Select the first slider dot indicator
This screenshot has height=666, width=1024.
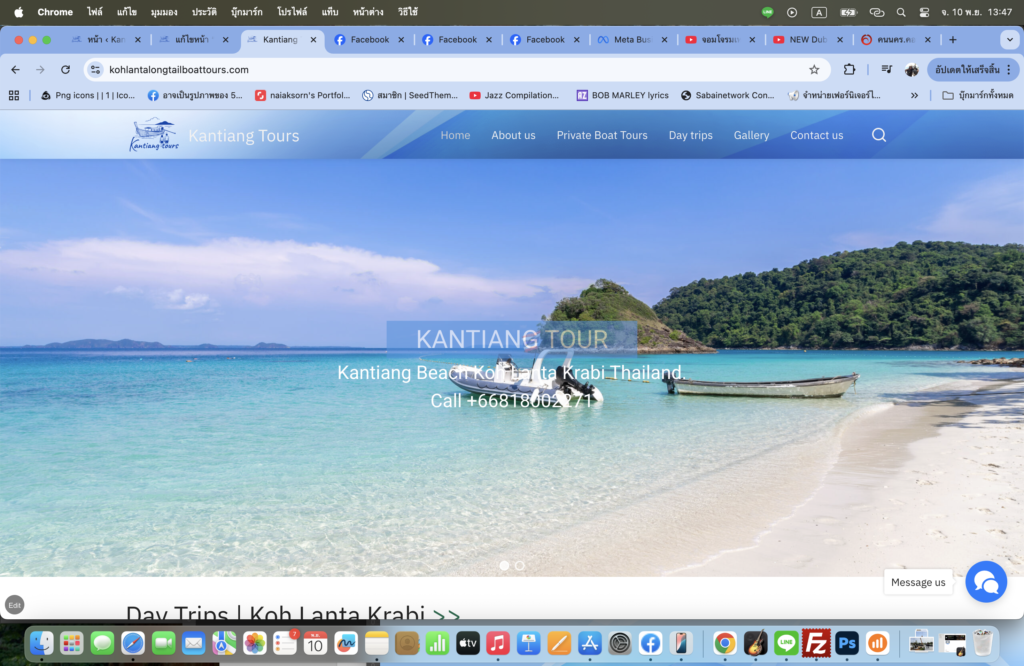tap(504, 565)
